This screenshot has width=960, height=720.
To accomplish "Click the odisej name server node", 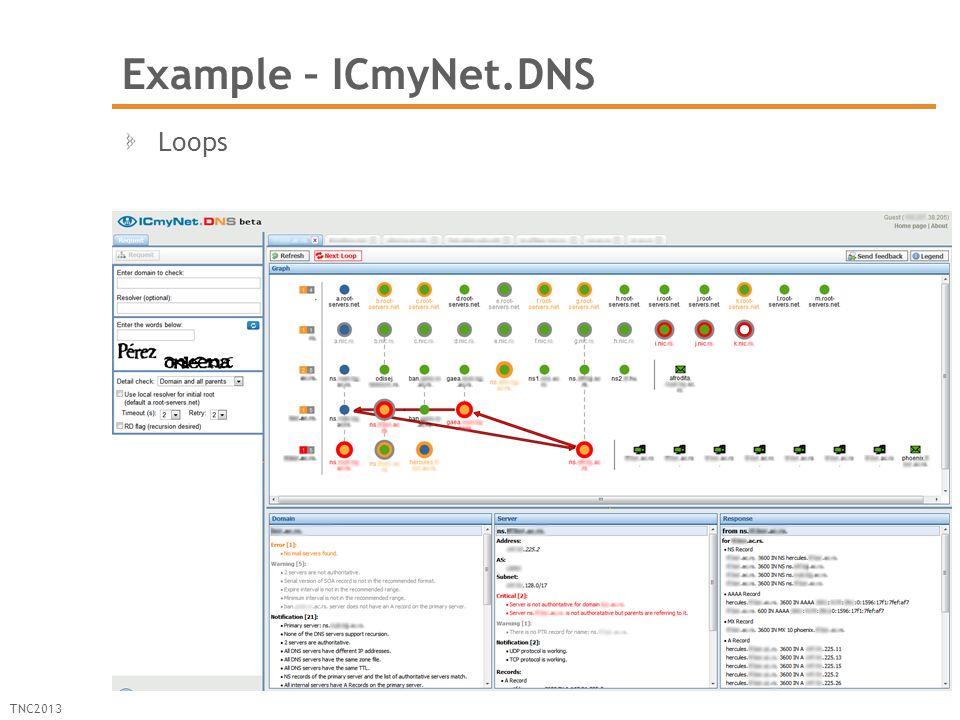I will (384, 369).
